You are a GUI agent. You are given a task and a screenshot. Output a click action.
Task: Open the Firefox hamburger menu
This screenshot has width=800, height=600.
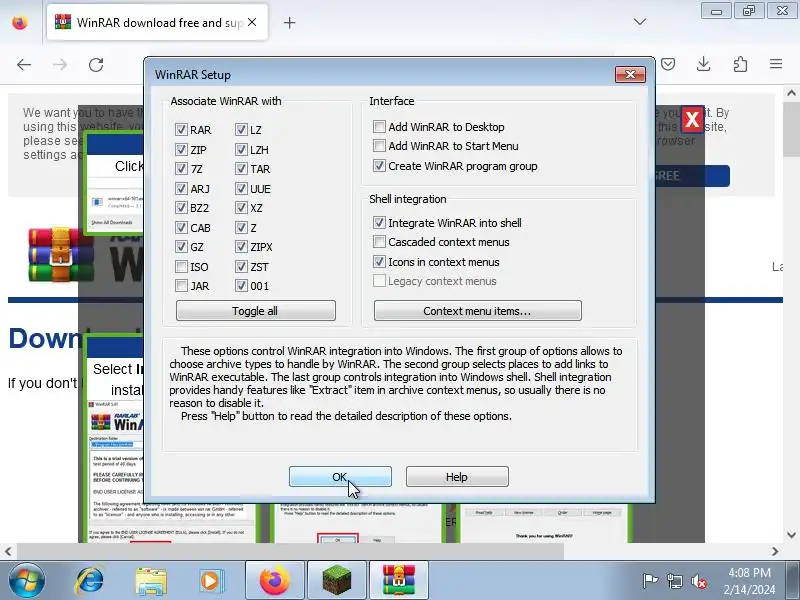click(x=776, y=64)
